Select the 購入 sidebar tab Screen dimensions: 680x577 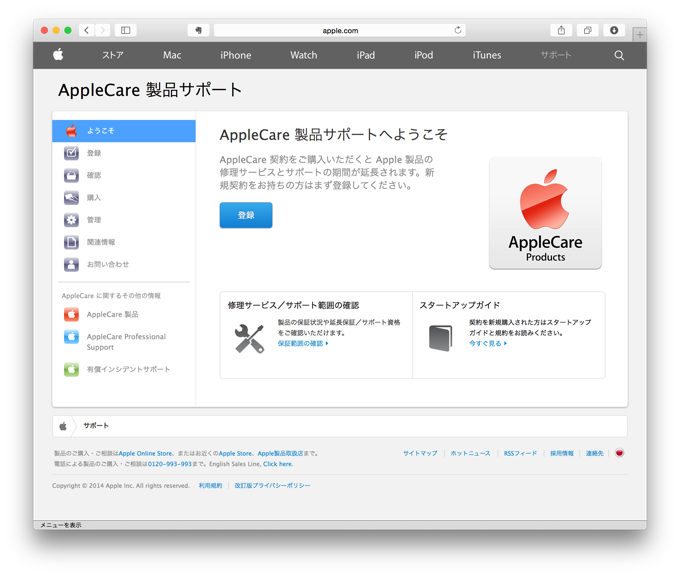tap(124, 198)
